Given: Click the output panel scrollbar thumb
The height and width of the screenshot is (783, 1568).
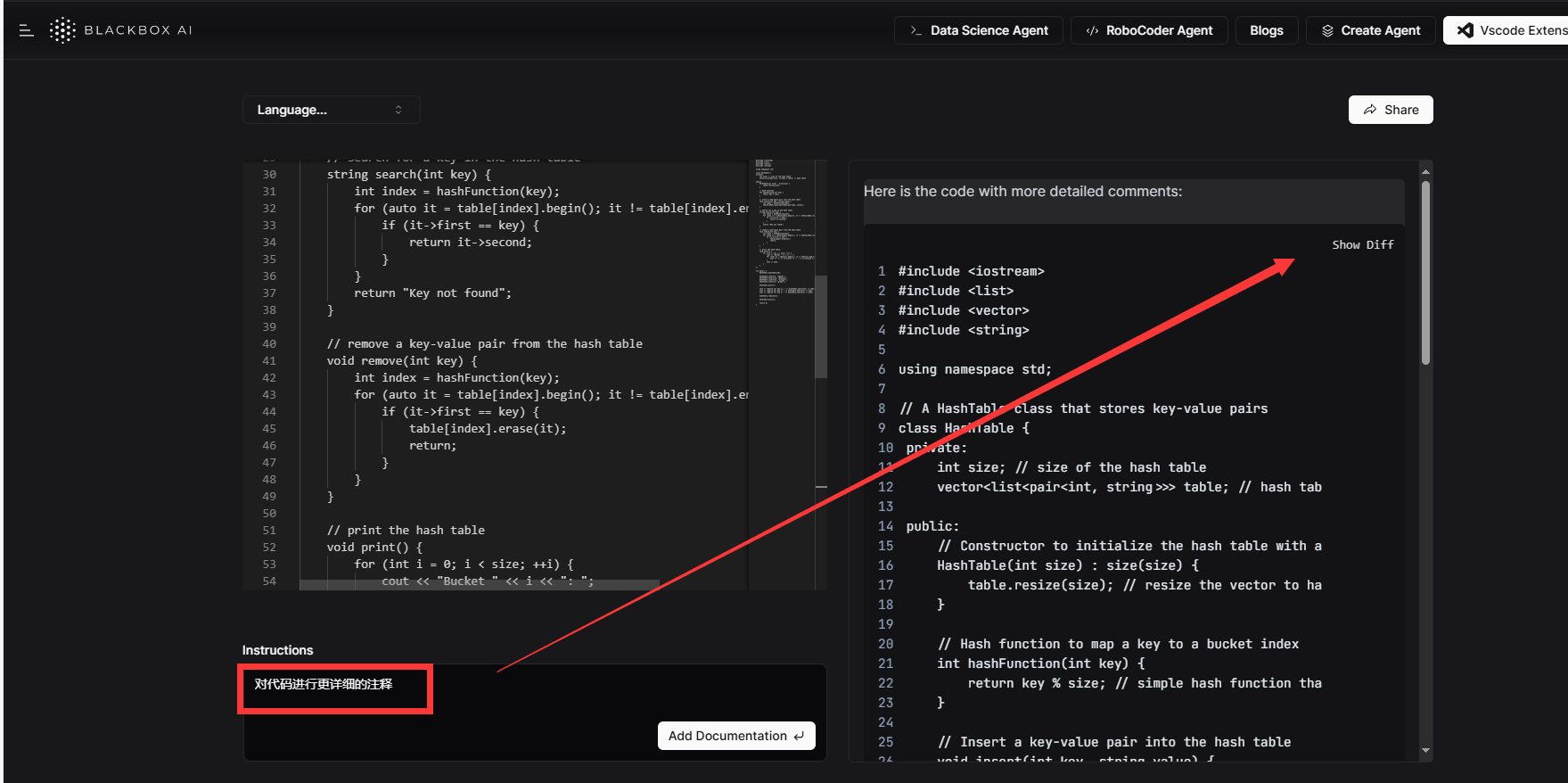Looking at the screenshot, I should pos(1425,272).
